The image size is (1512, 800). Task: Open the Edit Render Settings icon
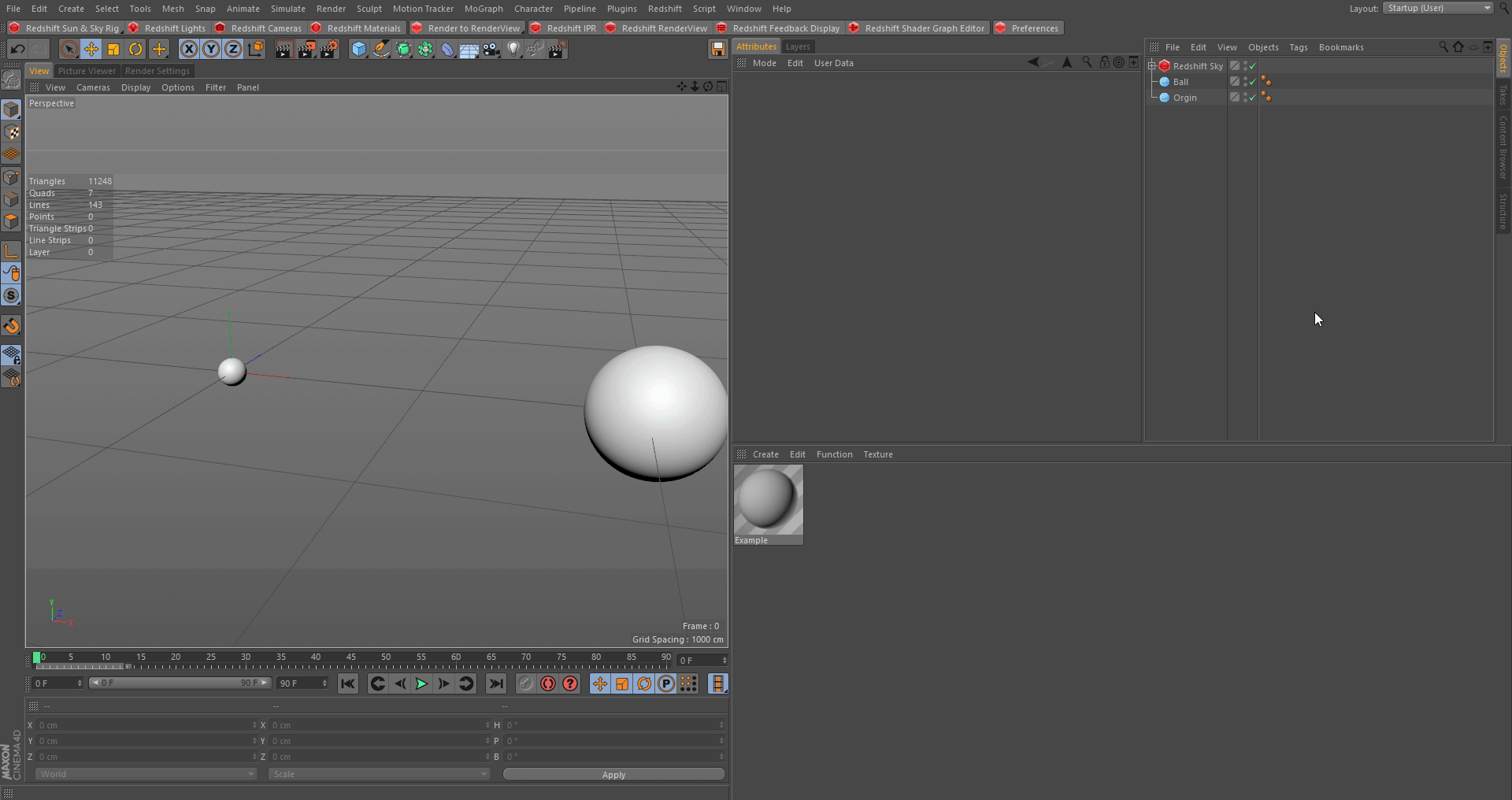329,50
